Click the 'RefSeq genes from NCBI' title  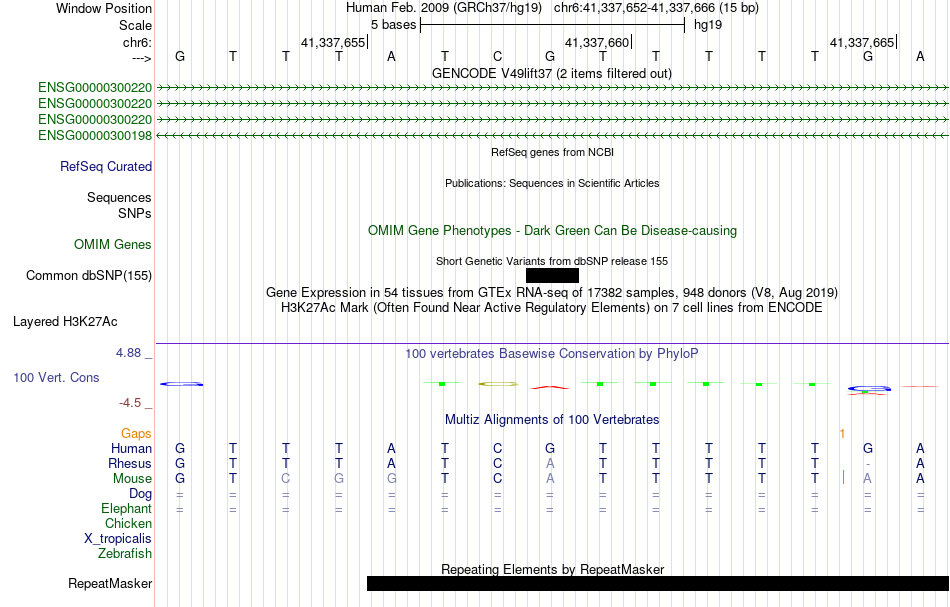click(553, 152)
